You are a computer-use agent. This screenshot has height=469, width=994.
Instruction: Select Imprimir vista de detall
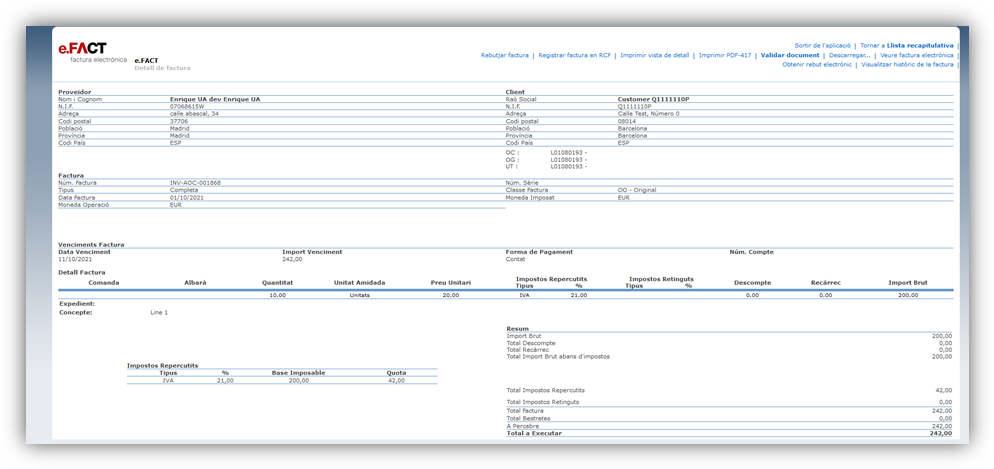[654, 55]
